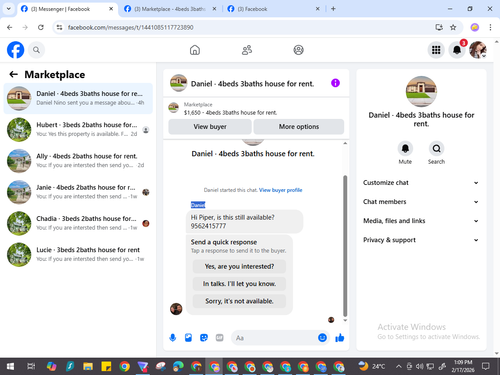Expand Privacy & support section

pos(421,240)
